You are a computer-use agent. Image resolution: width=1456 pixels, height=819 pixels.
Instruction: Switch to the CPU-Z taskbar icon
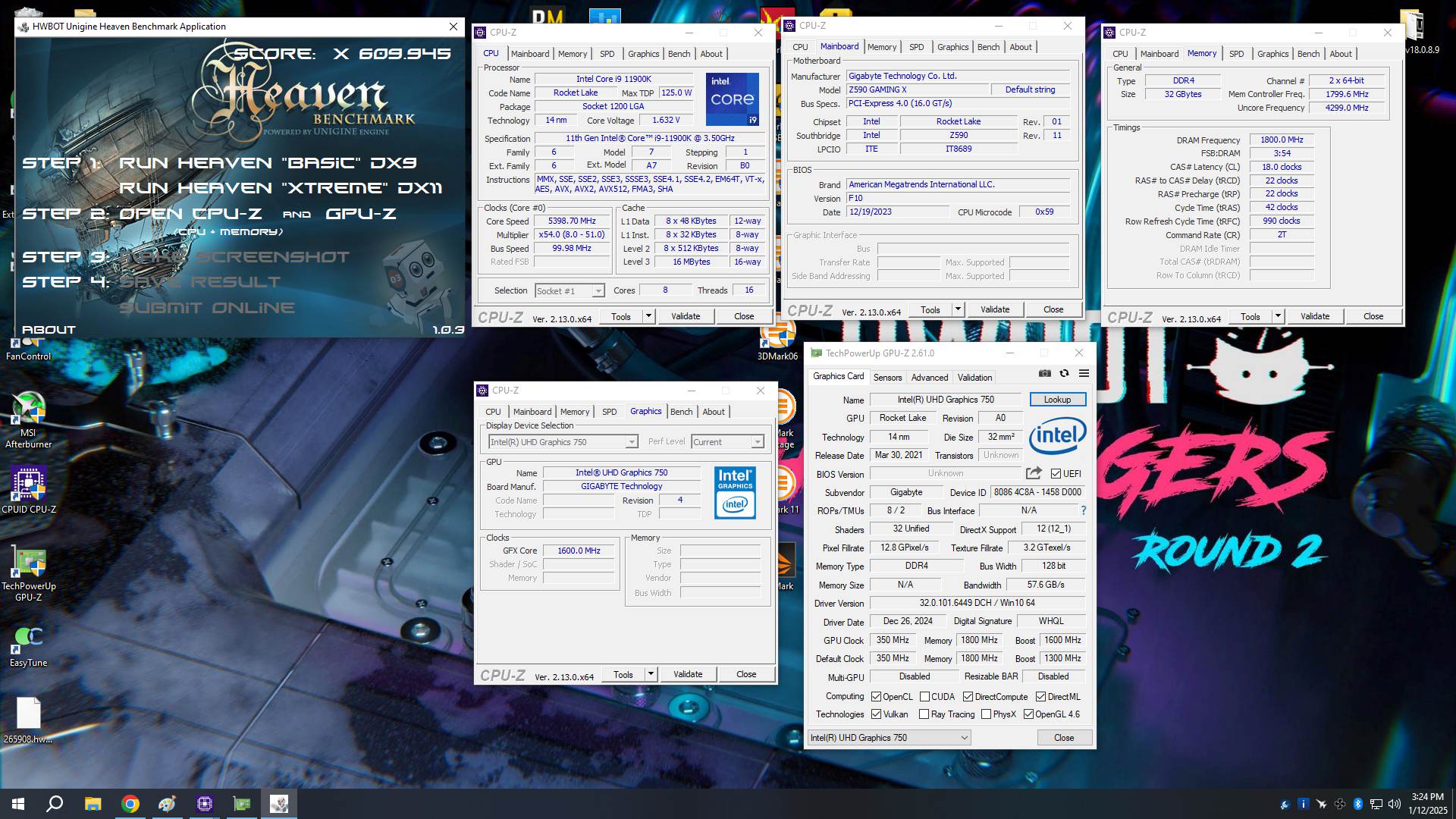pos(205,804)
